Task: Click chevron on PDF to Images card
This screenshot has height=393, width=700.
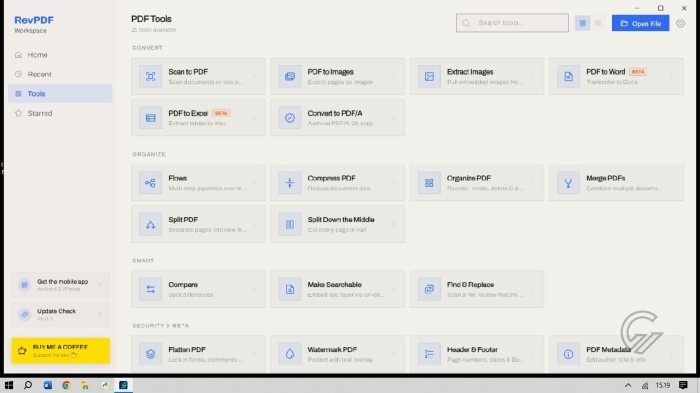Action: pos(394,76)
